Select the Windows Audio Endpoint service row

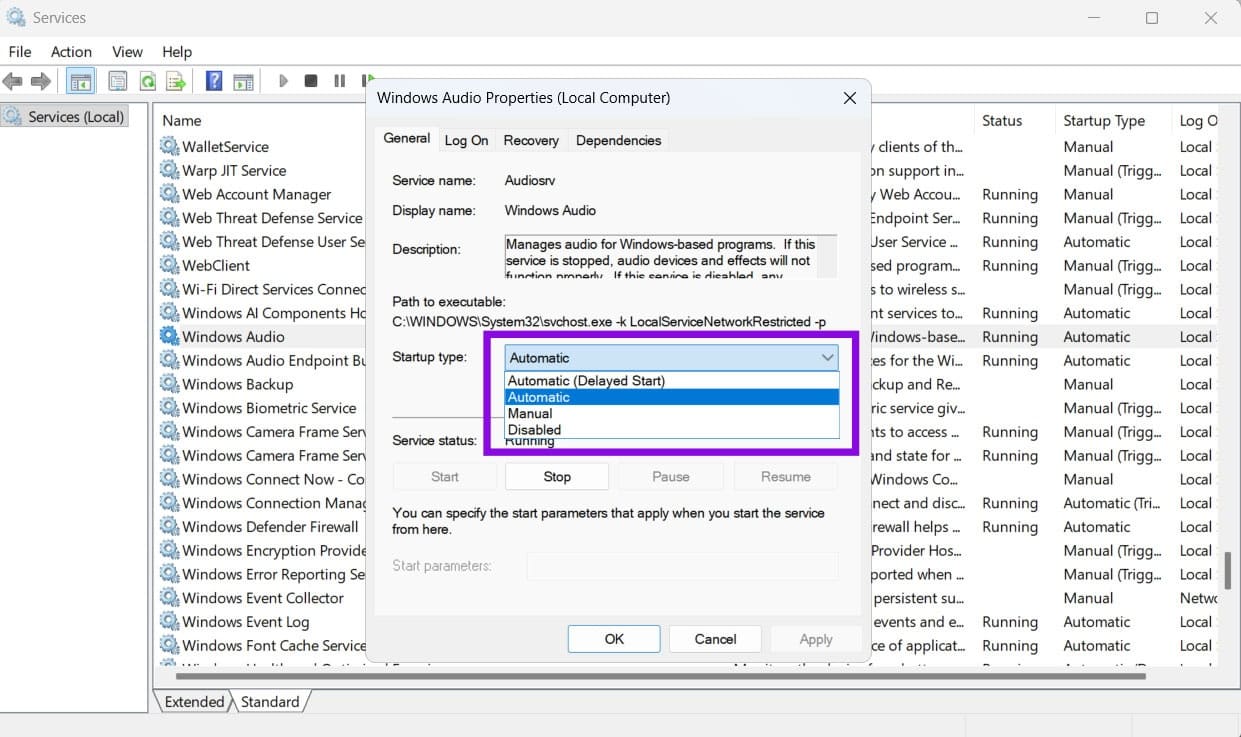[263, 361]
